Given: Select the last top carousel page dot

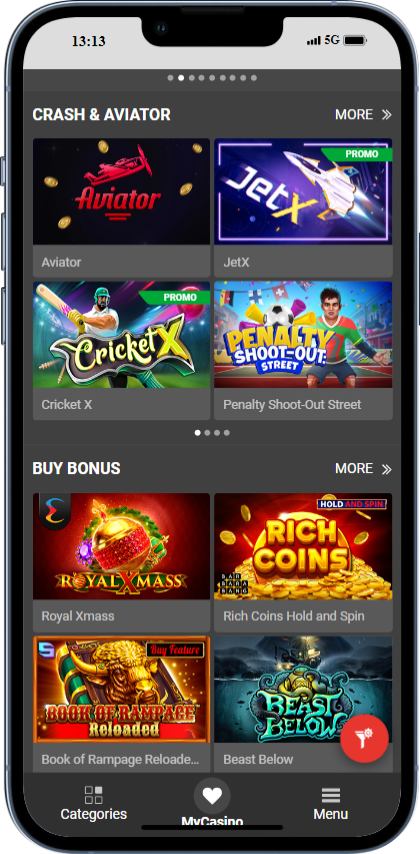Looking at the screenshot, I should point(254,78).
